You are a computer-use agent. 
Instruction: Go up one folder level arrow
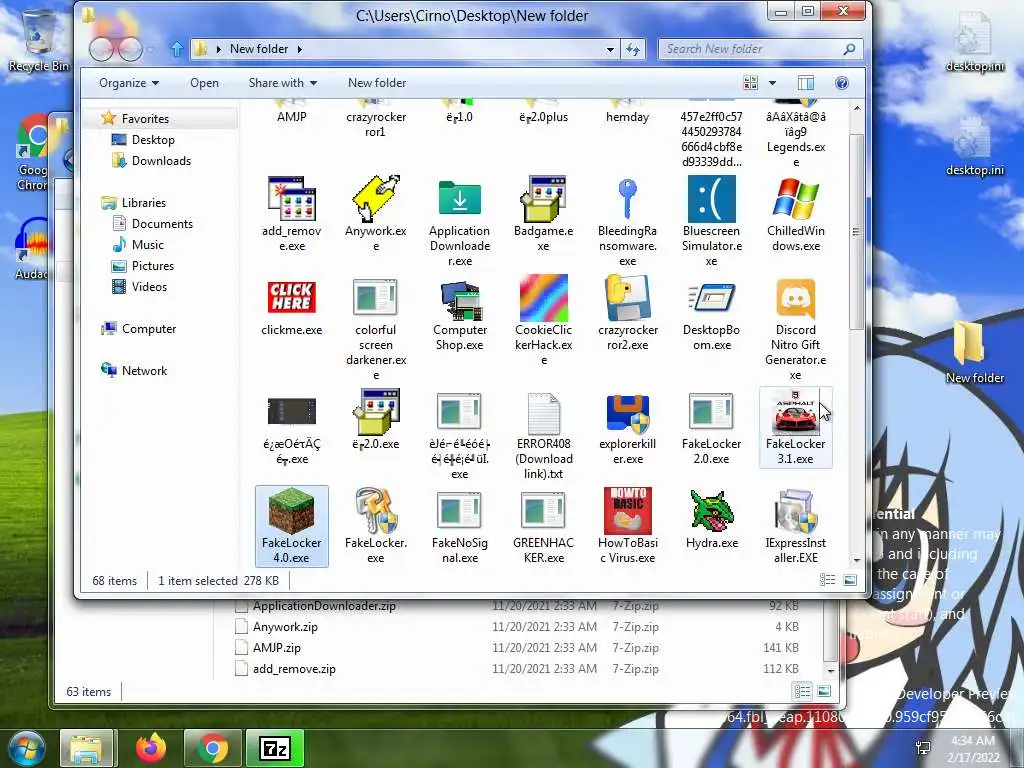click(176, 49)
